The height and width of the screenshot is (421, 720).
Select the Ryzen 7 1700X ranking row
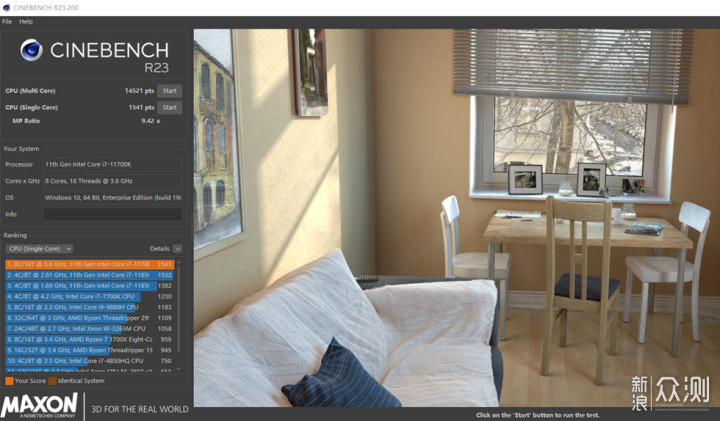90,339
